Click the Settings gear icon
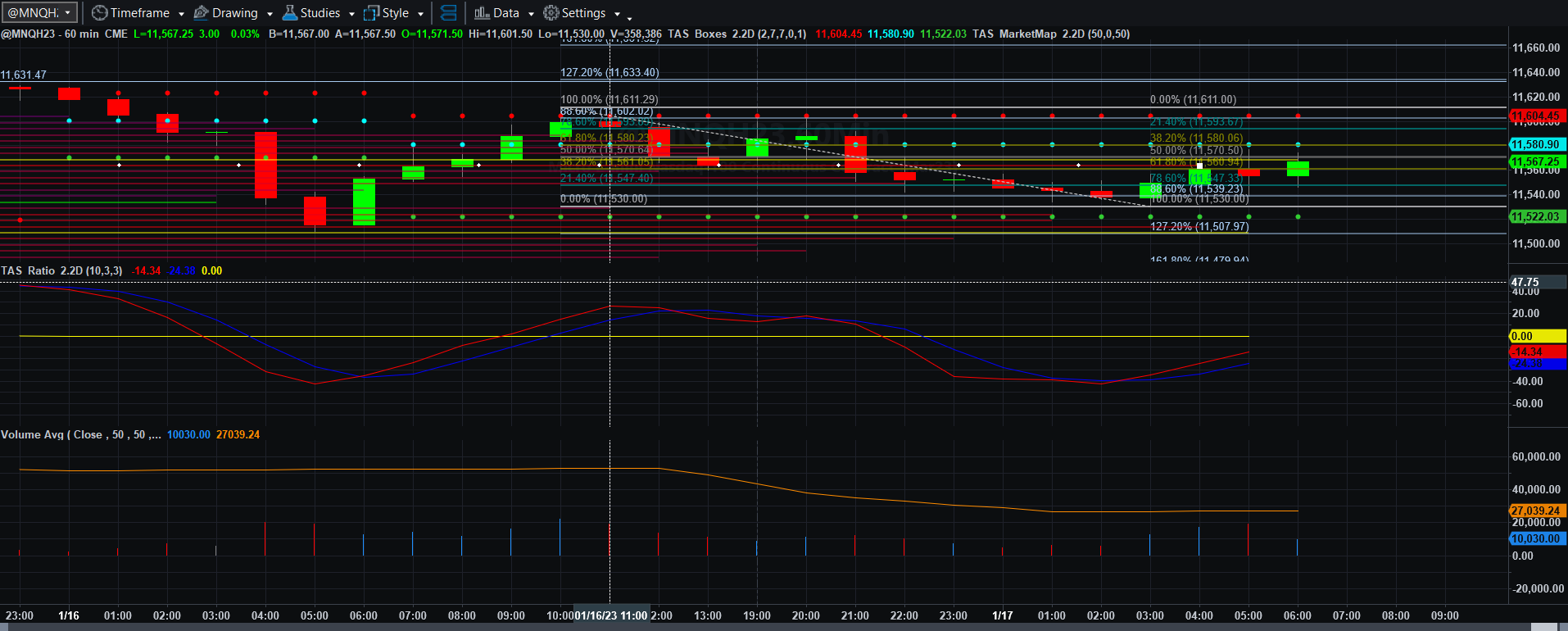1568x631 pixels. [551, 13]
